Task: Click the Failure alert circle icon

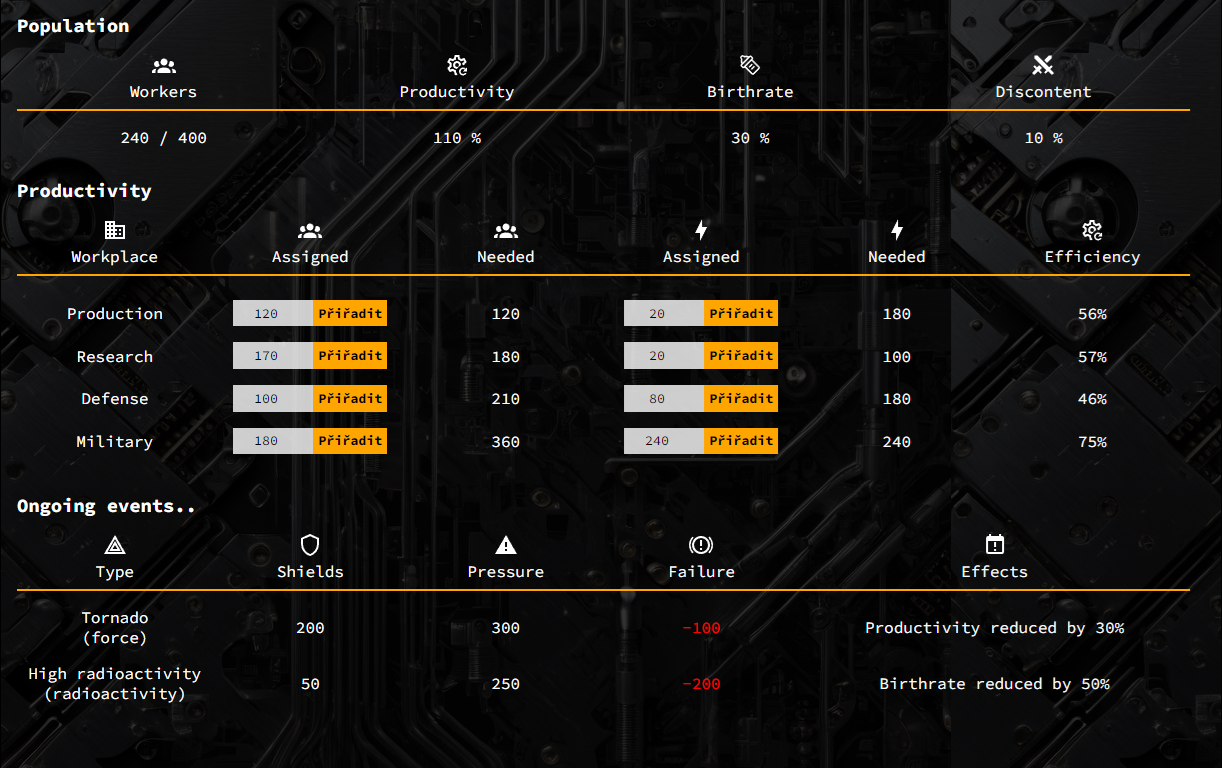Action: coord(701,545)
